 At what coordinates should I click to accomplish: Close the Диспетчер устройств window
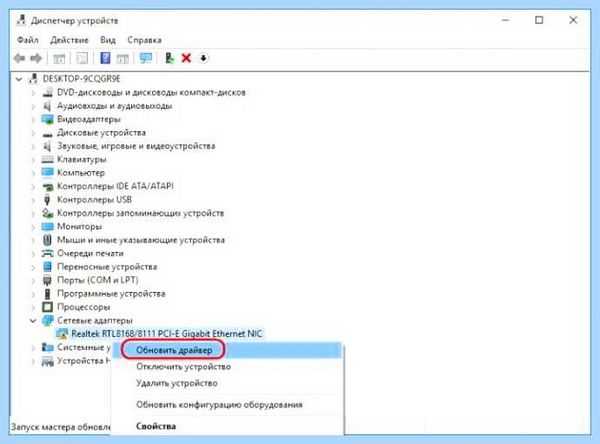click(x=573, y=20)
